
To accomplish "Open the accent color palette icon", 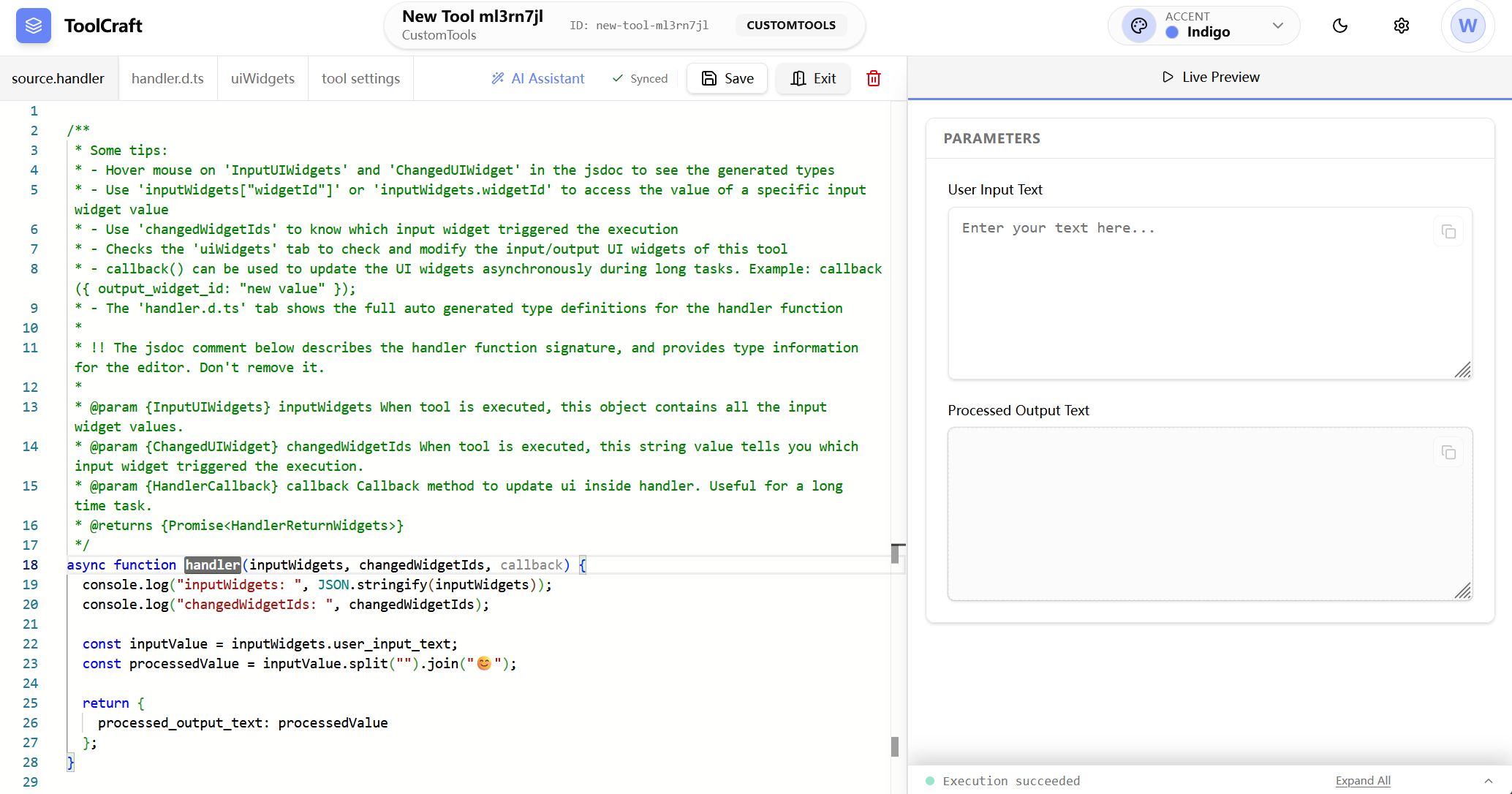I will click(x=1138, y=25).
